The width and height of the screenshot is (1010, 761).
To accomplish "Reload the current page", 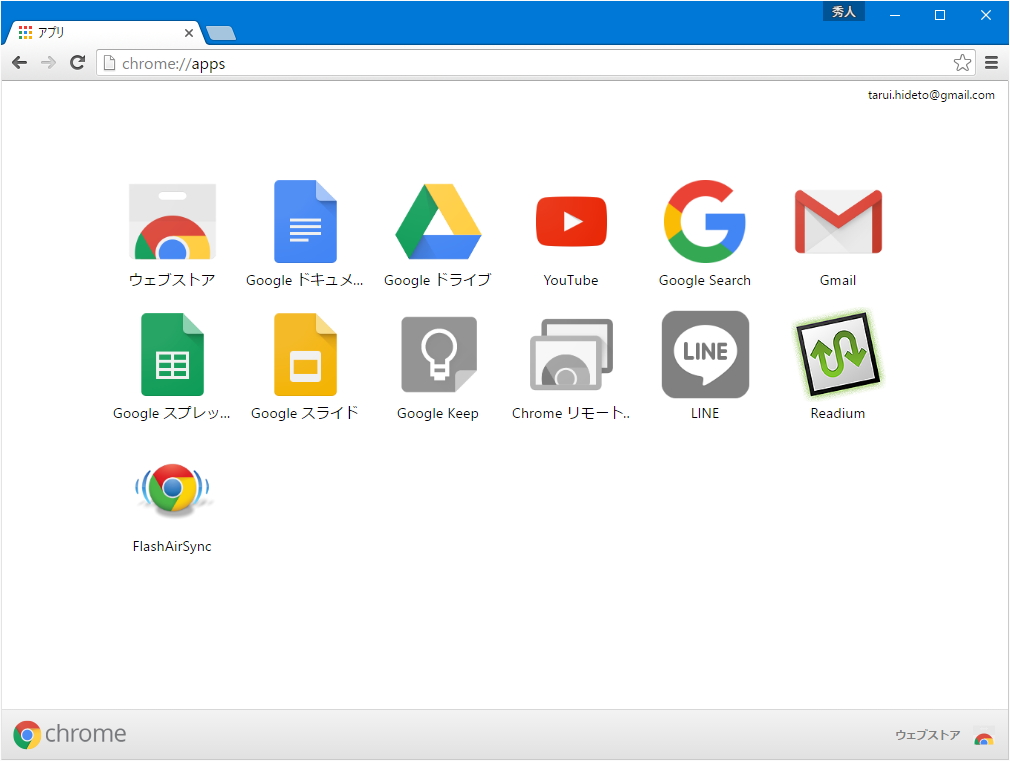I will pos(77,63).
